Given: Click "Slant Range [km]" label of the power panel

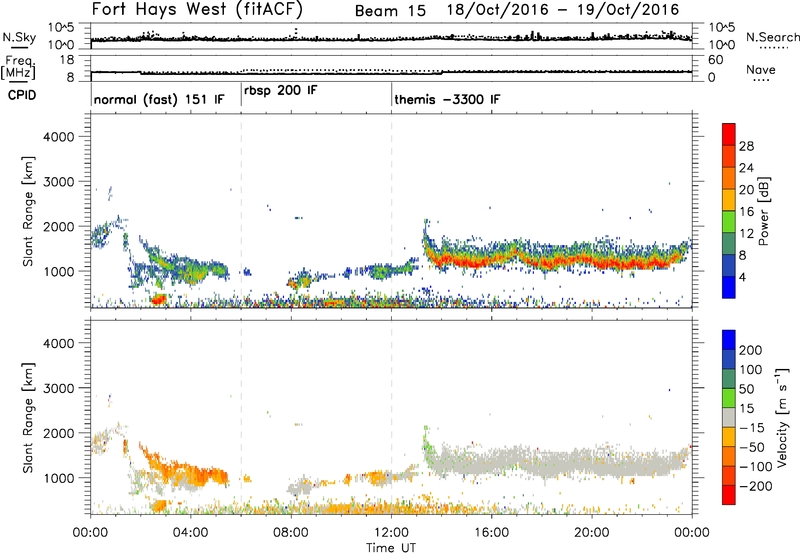Looking at the screenshot, I should point(28,211).
